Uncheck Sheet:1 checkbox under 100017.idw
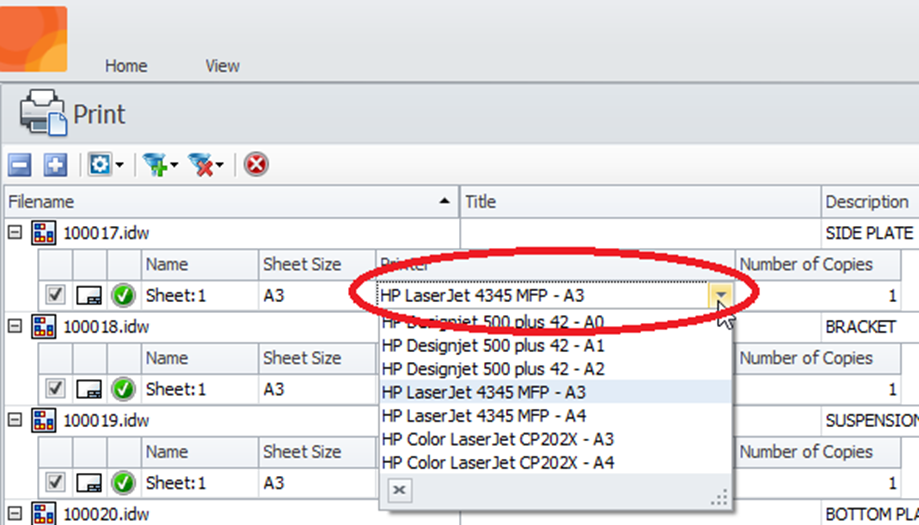The height and width of the screenshot is (525, 919). point(55,295)
